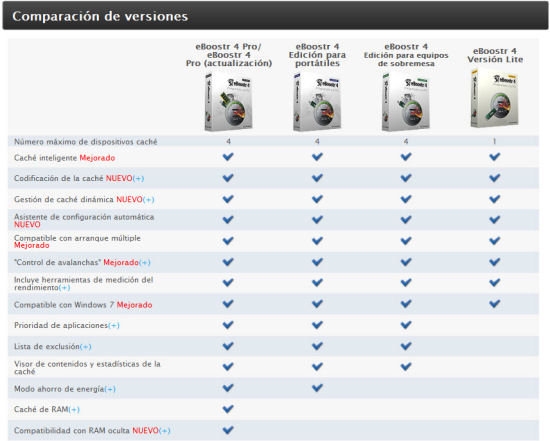The width and height of the screenshot is (550, 441).
Task: Click the Edición para equipos de sobremesa heading
Action: click(x=406, y=55)
